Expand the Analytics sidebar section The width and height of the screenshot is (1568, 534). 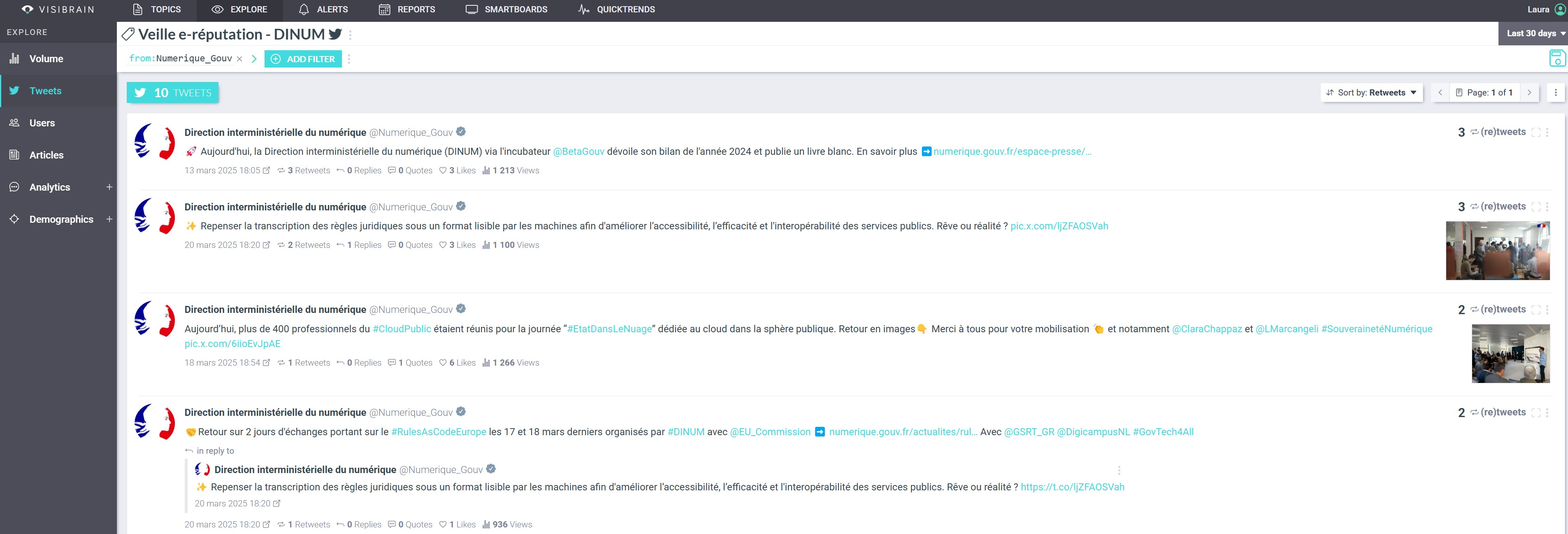(109, 187)
